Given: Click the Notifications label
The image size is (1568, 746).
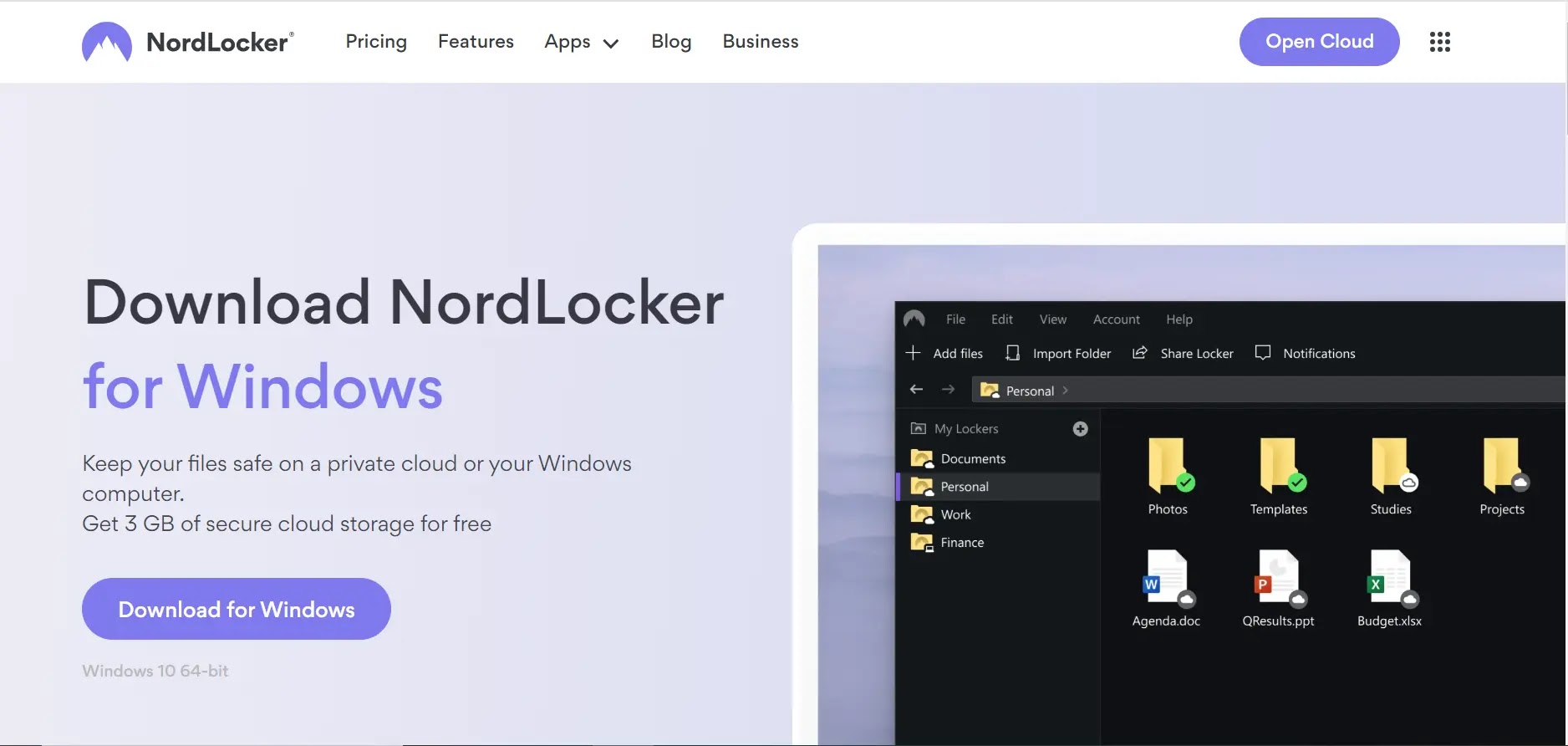Looking at the screenshot, I should pos(1319,354).
